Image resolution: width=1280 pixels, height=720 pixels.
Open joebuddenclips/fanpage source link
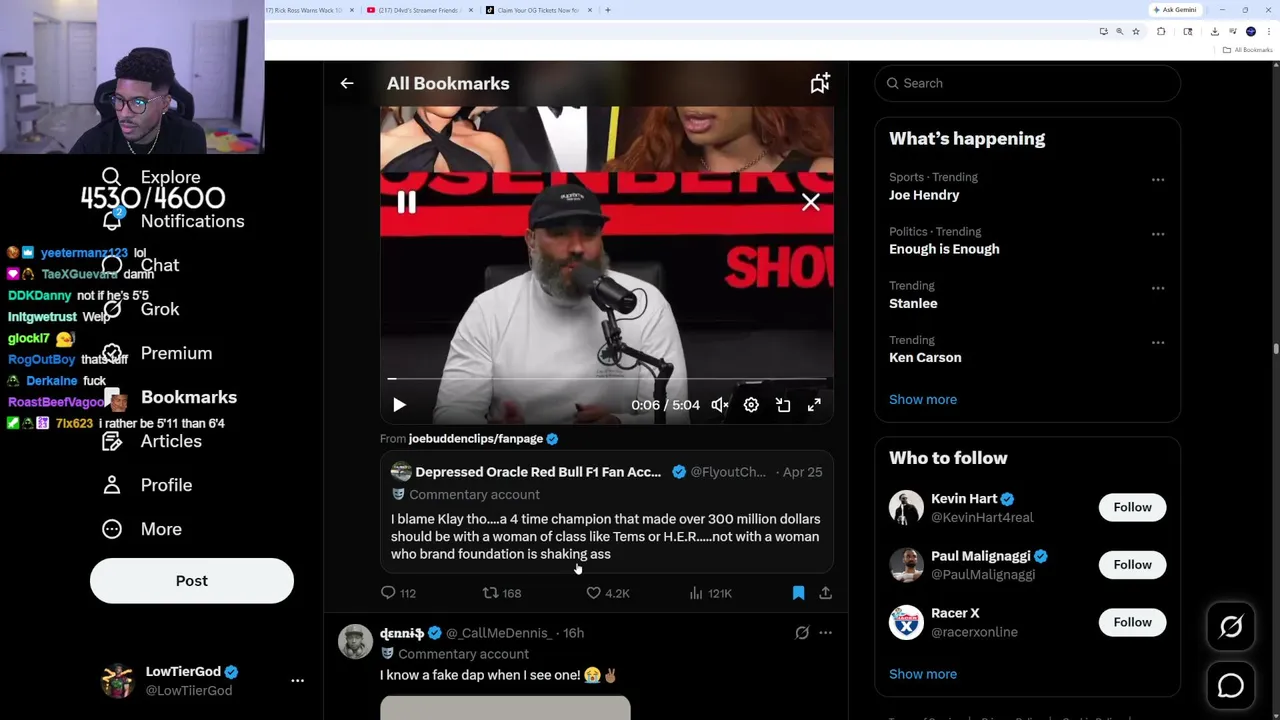point(476,438)
